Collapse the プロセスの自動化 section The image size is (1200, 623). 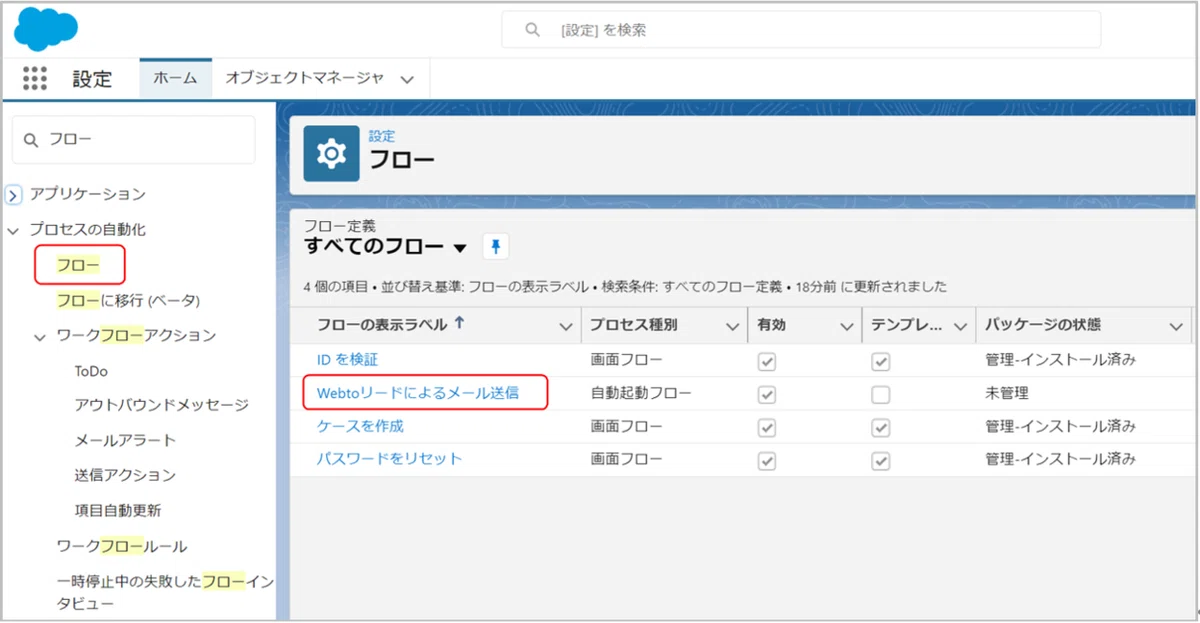tap(13, 230)
